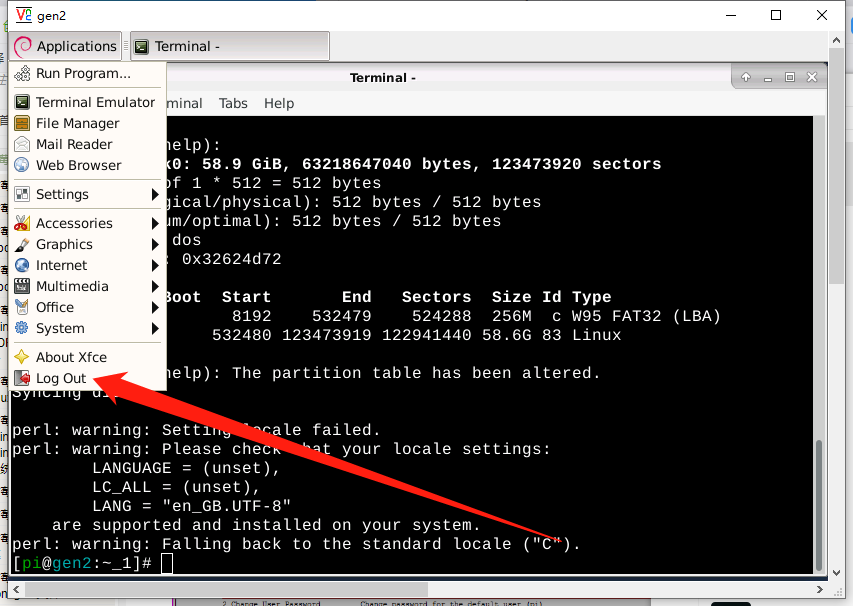
Task: Click the Terminal Emulator icon
Action: click(22, 102)
